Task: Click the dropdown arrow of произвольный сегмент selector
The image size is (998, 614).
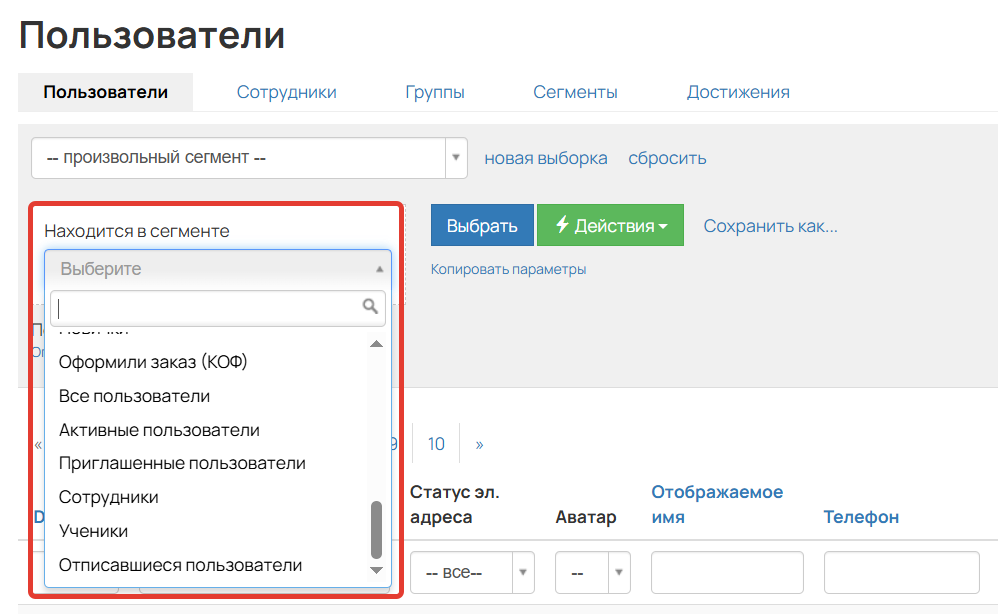Action: pos(456,158)
